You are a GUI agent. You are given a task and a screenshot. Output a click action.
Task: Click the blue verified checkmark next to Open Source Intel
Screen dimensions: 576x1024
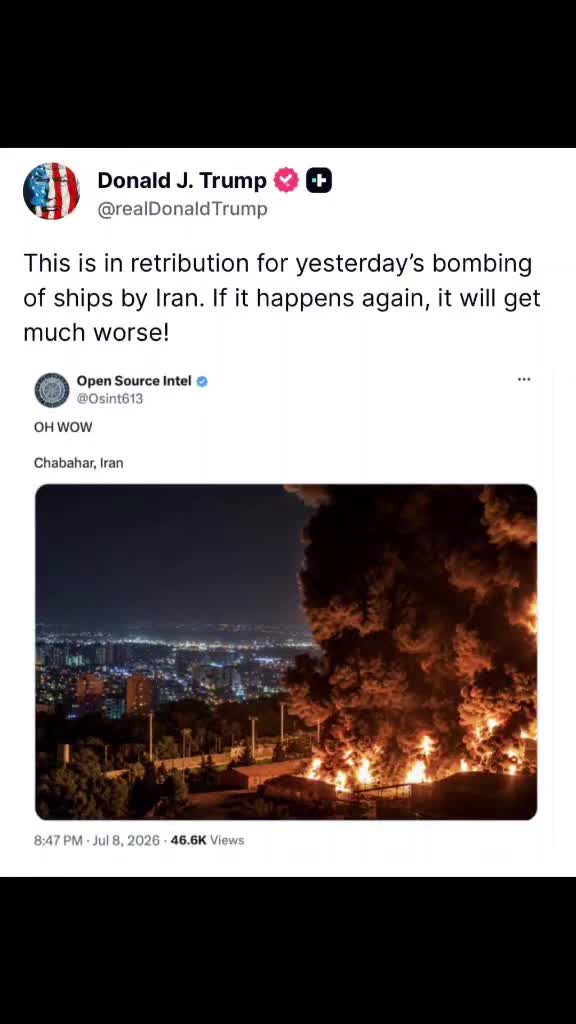(x=202, y=381)
